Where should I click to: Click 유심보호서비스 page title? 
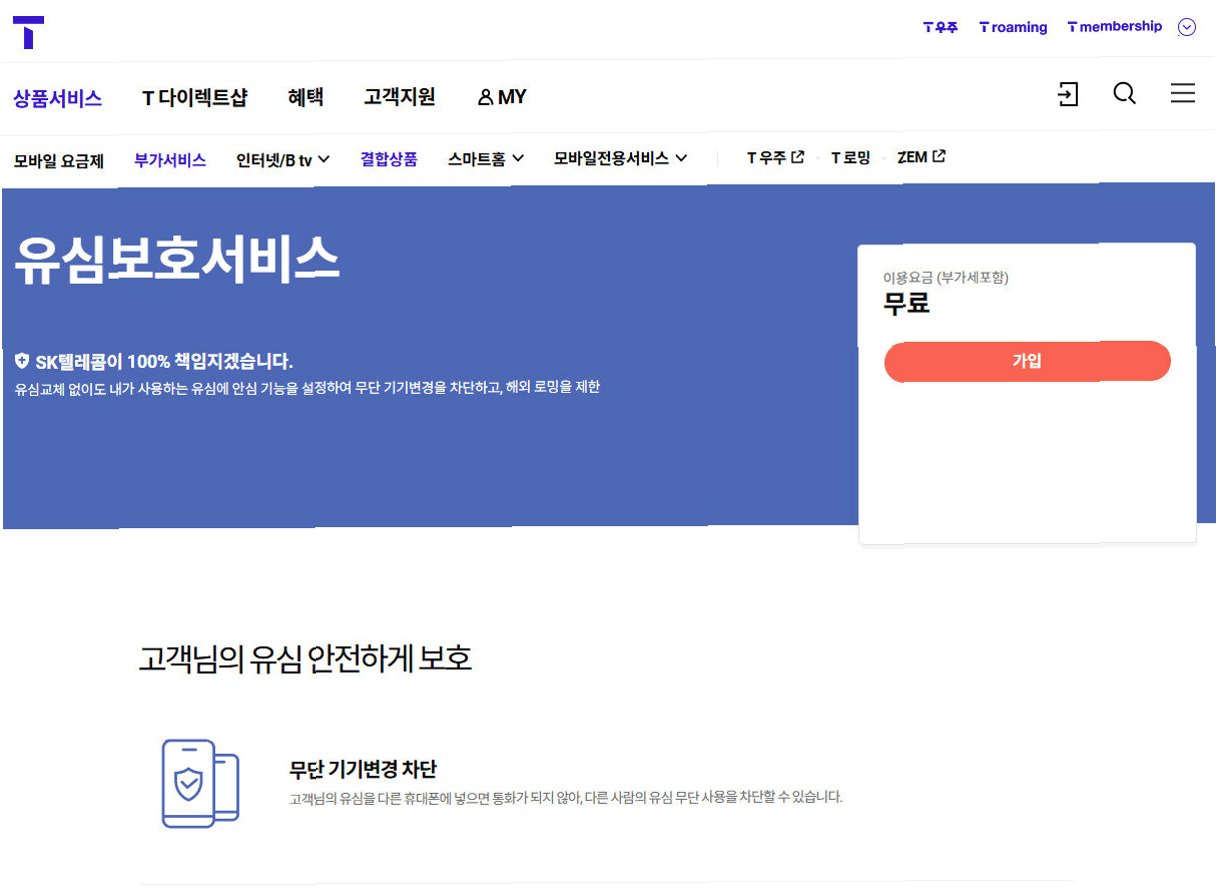click(x=177, y=260)
